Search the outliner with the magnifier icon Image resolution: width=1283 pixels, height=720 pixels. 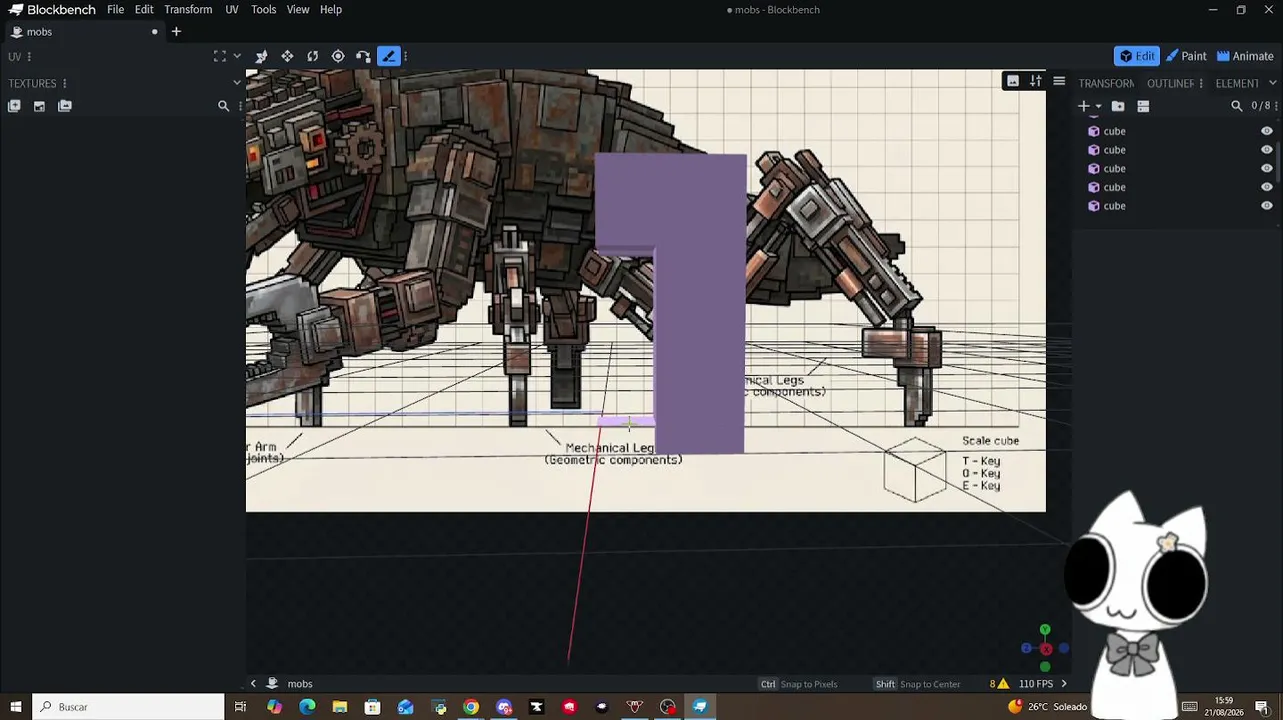point(1236,106)
